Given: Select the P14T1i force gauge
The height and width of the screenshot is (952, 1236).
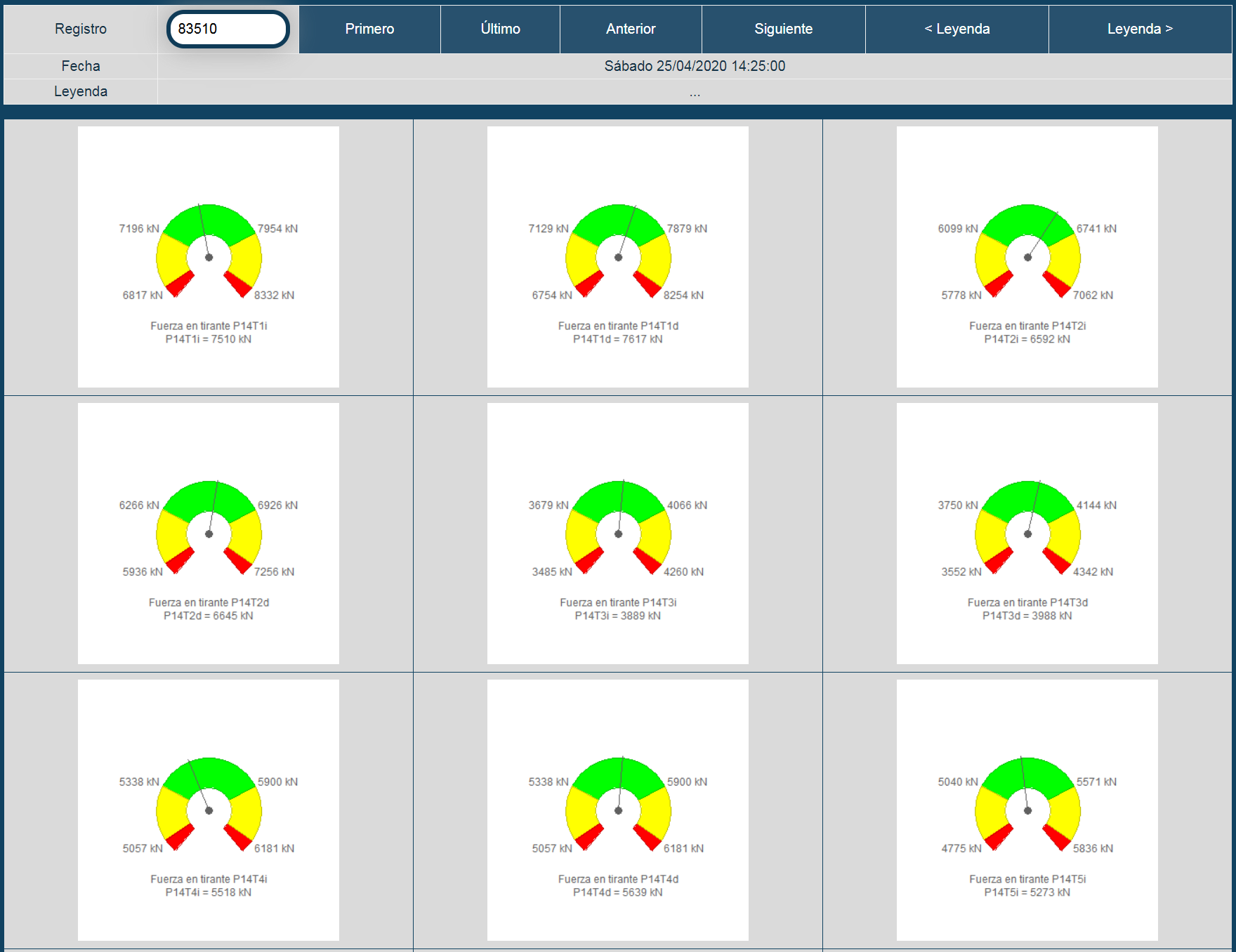Looking at the screenshot, I should 209,257.
